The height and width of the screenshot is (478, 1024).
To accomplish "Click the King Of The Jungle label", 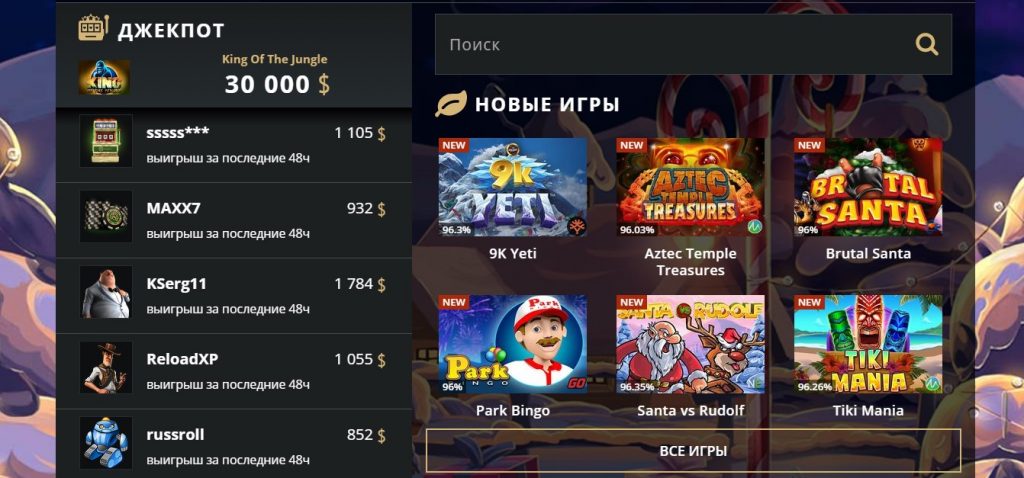I will pos(274,59).
